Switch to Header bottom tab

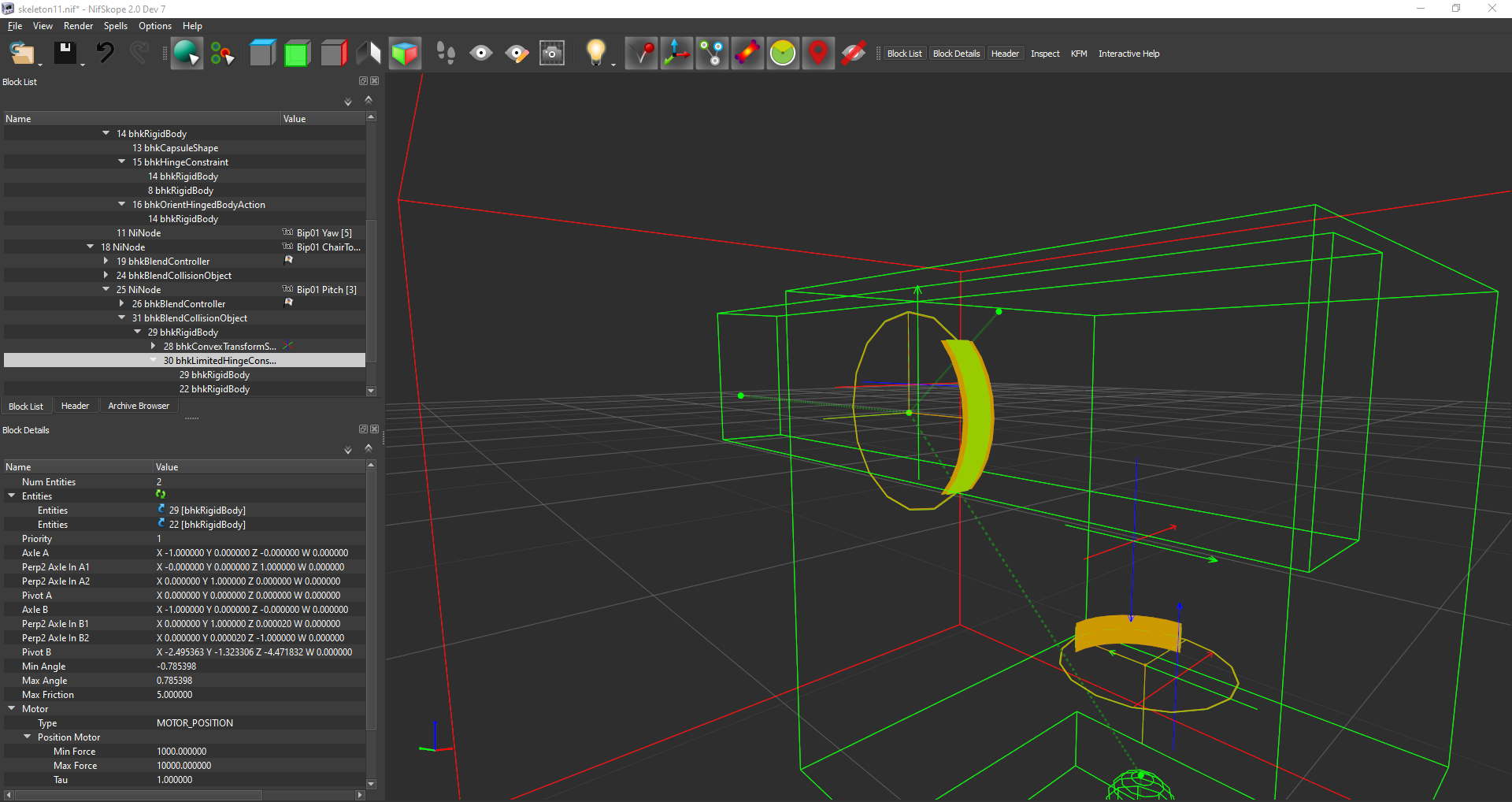75,406
